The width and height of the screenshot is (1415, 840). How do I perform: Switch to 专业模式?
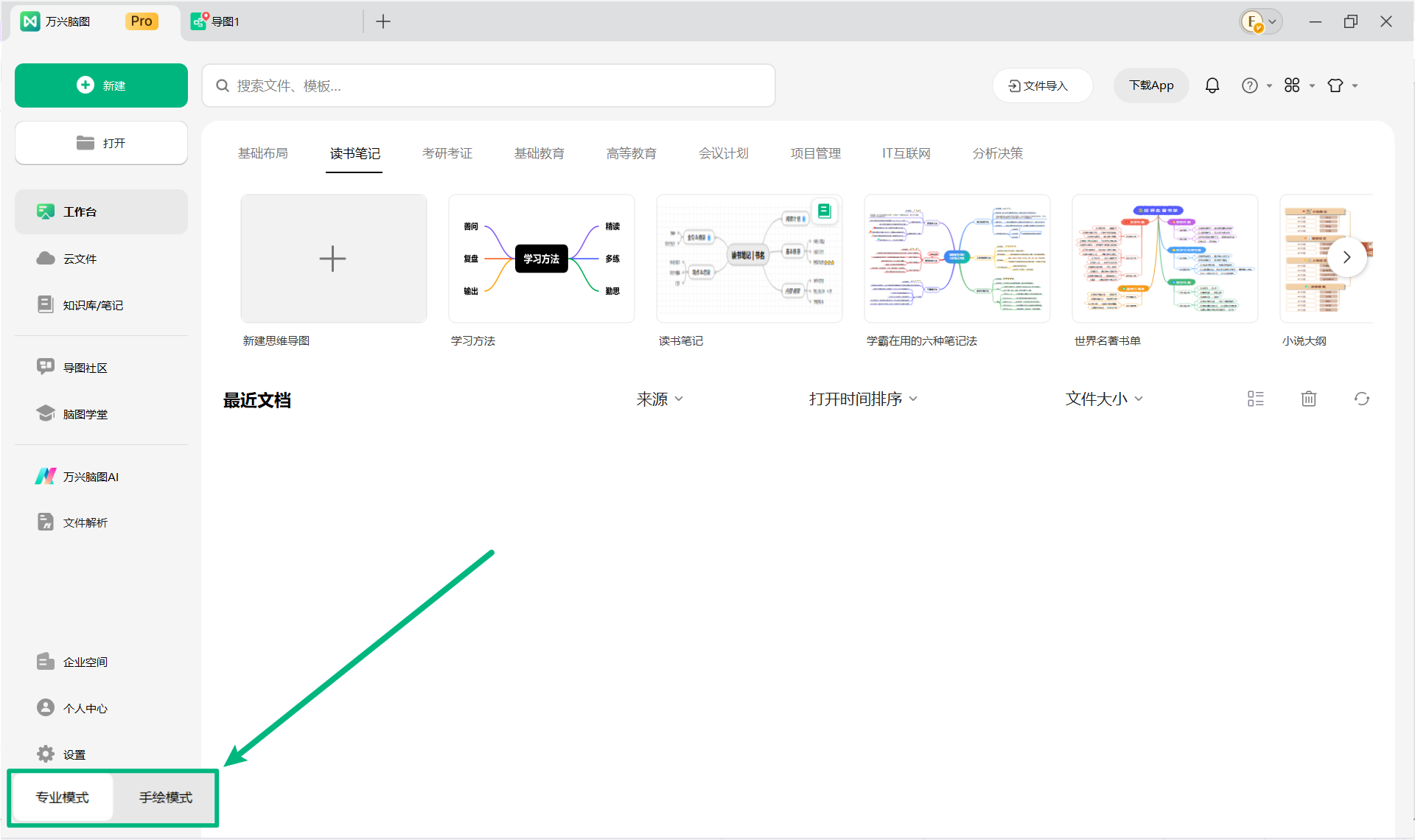coord(63,797)
